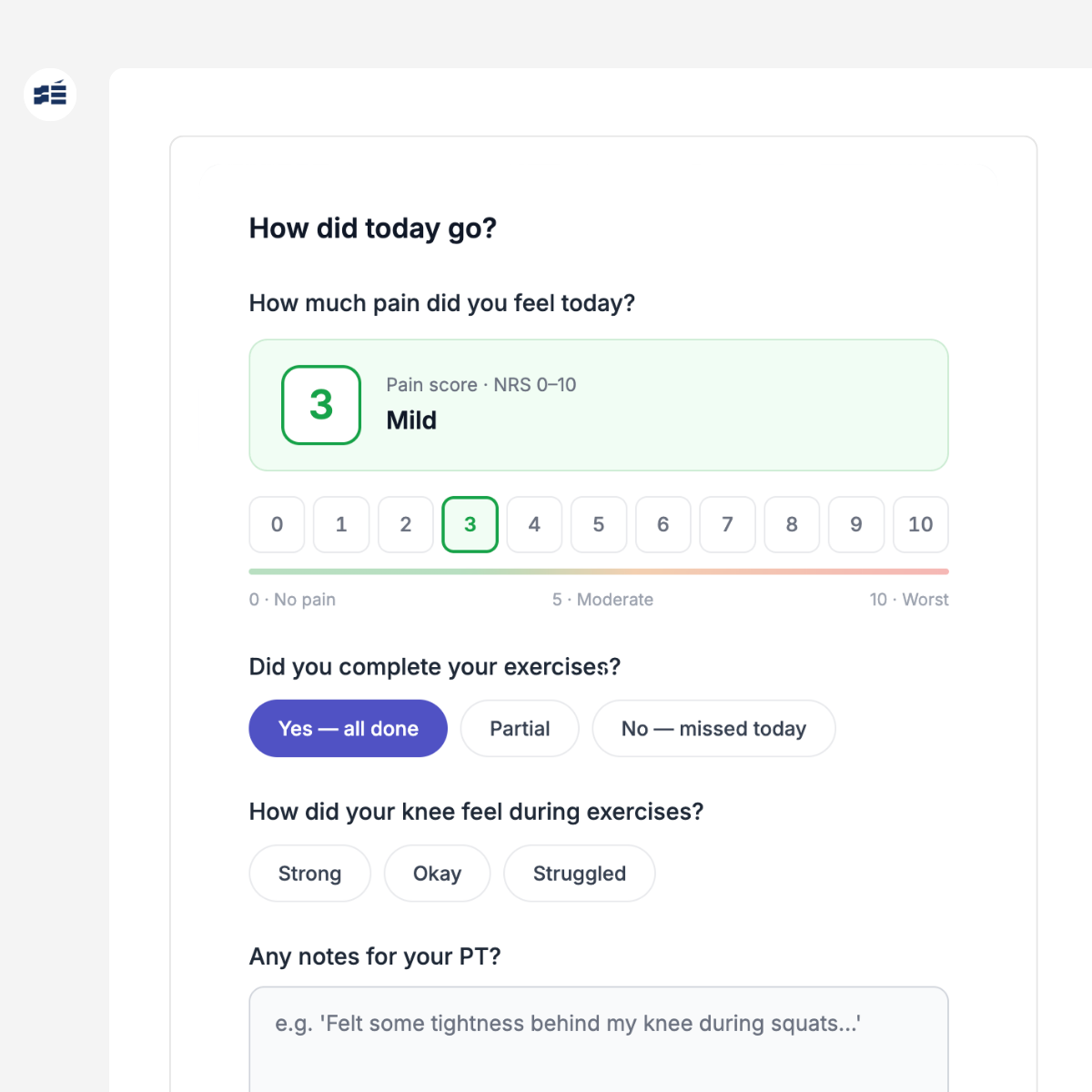Pick worst pain score 10
1092x1092 pixels.
(921, 524)
